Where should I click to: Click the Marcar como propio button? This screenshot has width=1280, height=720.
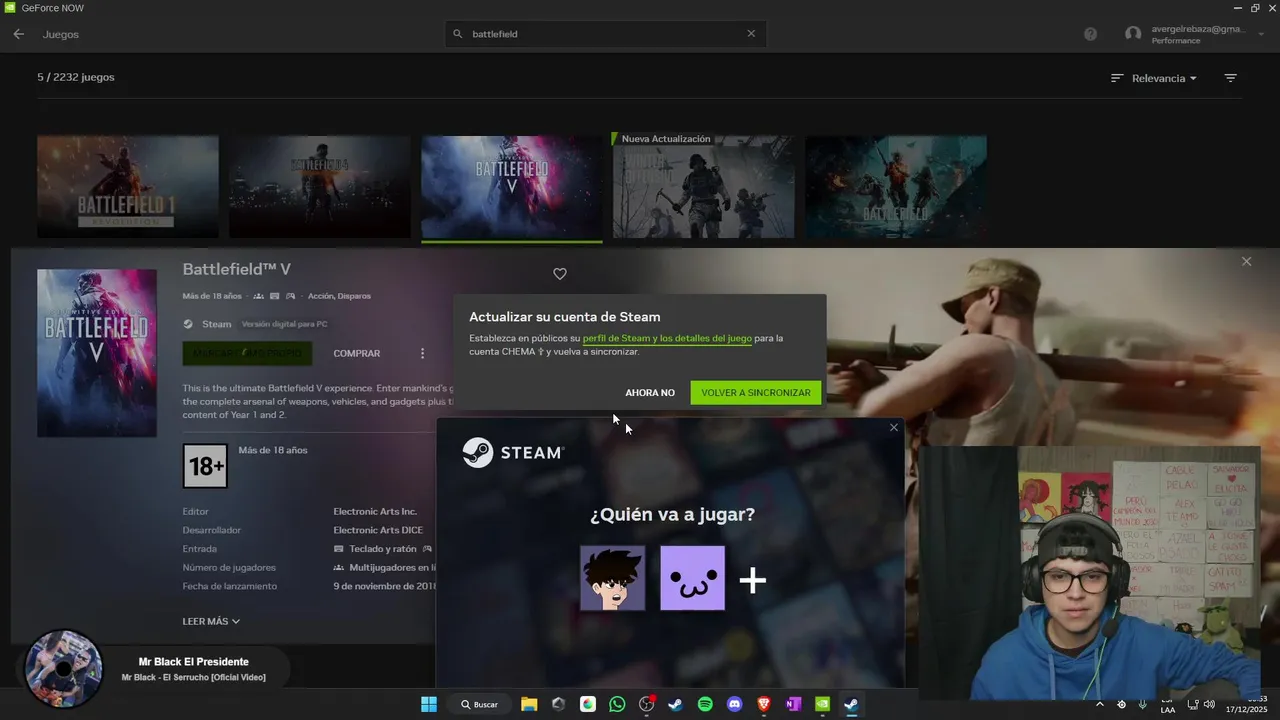[247, 353]
